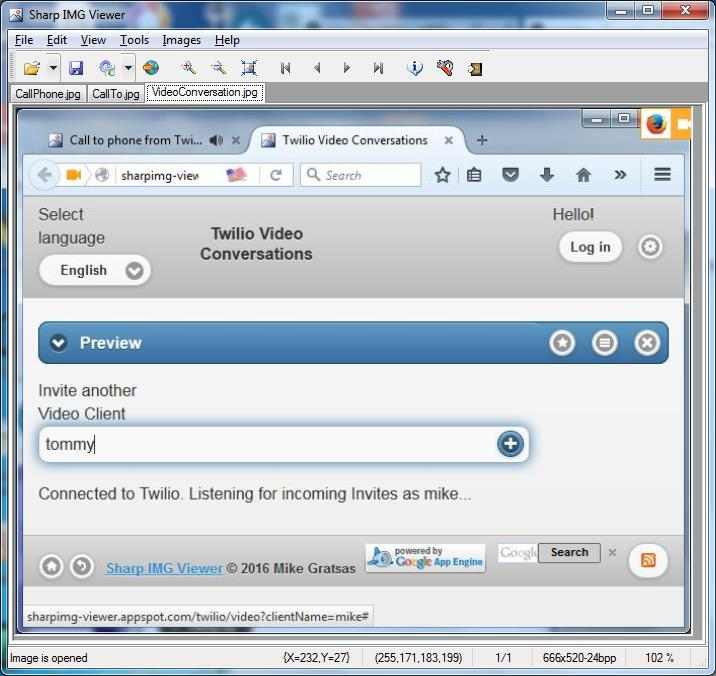Viewport: 716px width, 676px height.
Task: Click the X close icon on the Preview bar
Action: pos(647,343)
